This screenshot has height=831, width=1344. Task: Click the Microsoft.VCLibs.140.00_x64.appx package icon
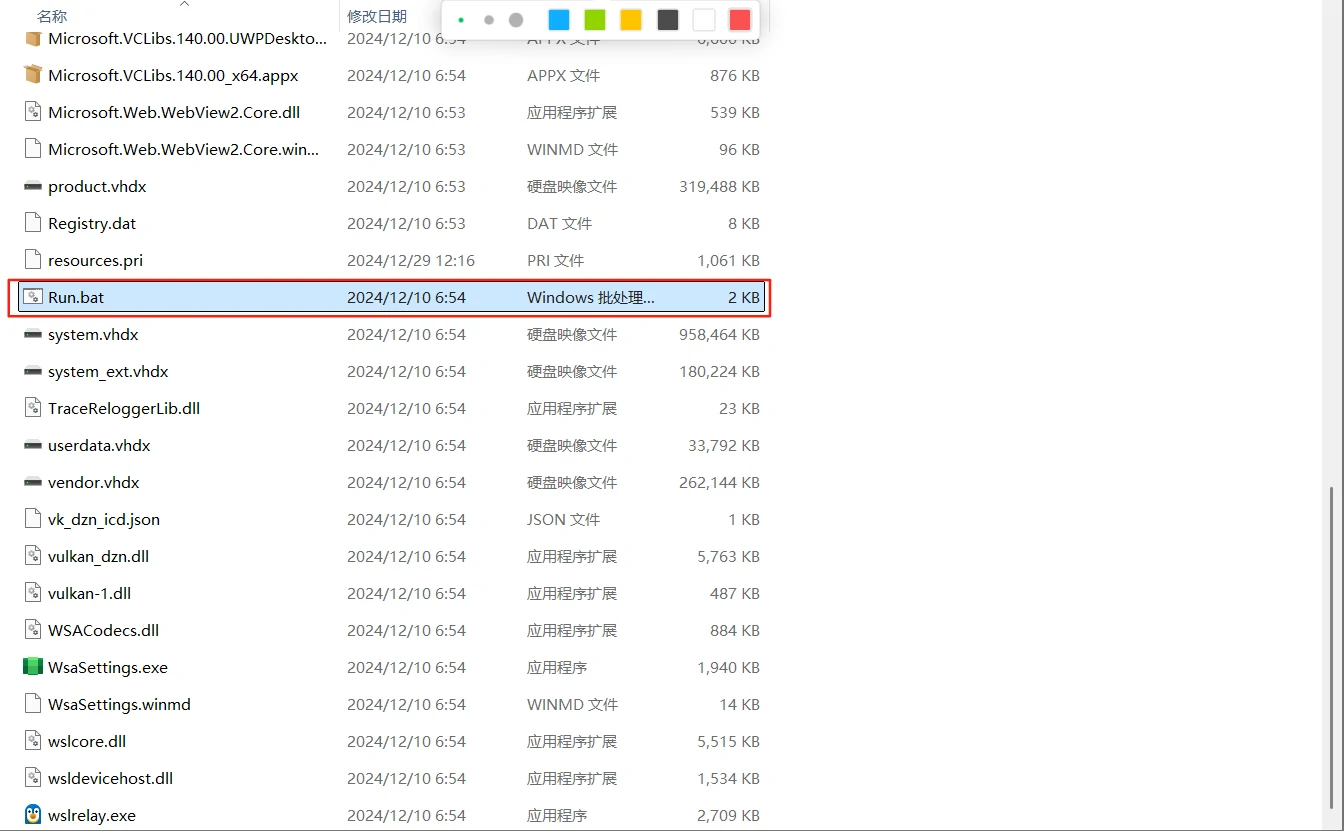[33, 75]
